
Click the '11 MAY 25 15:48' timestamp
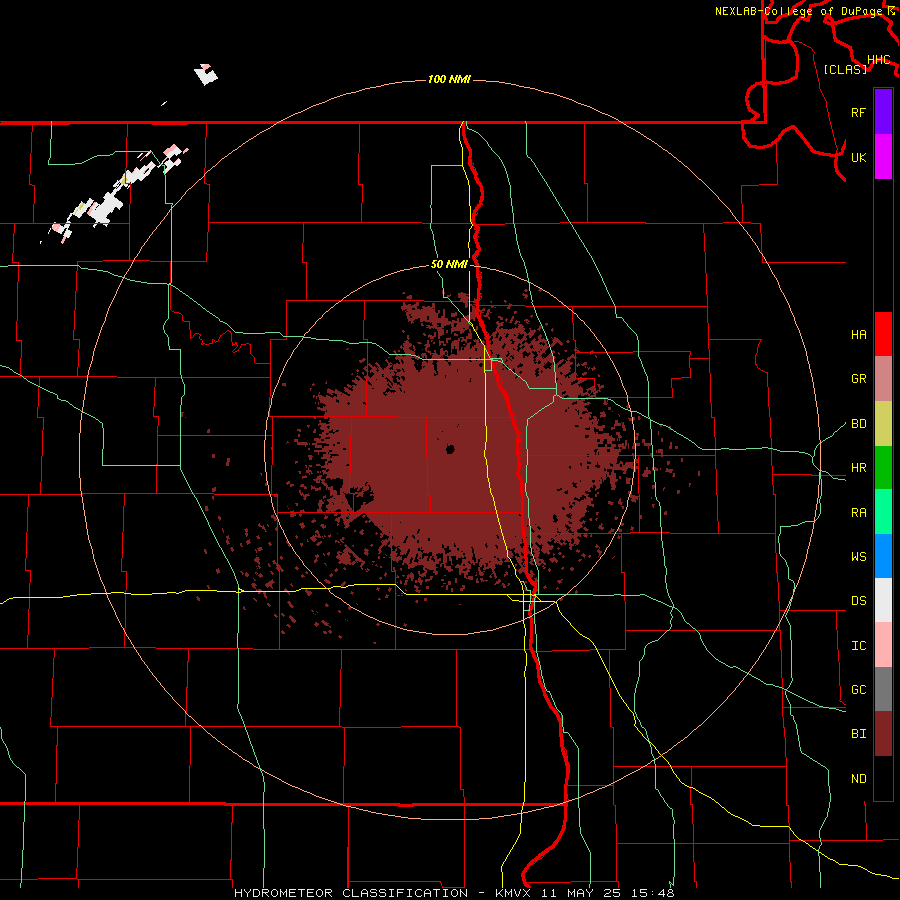tap(607, 893)
